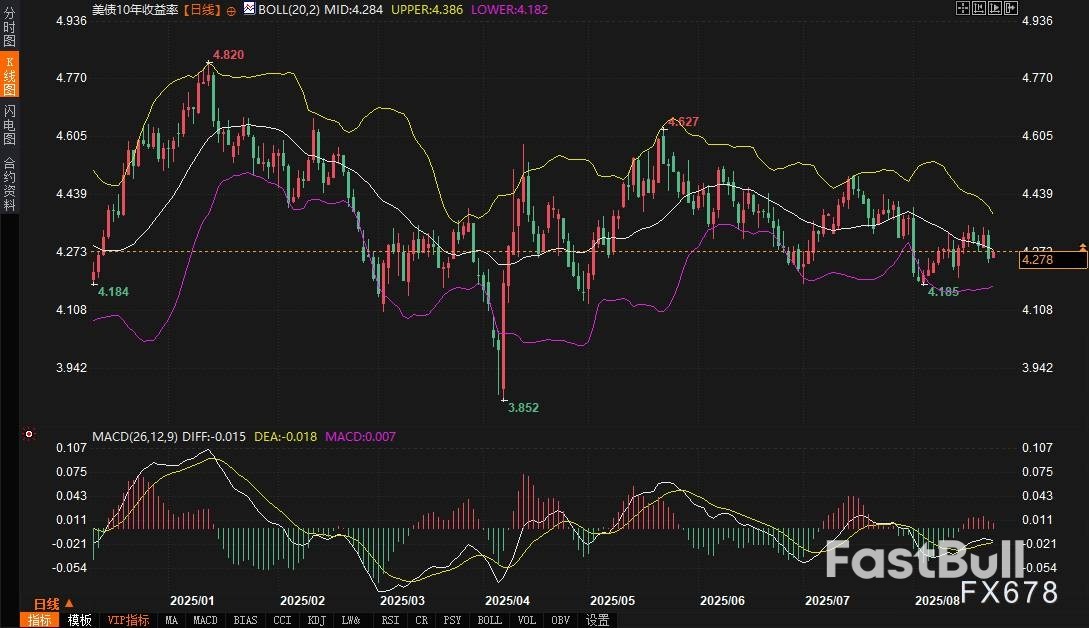
Task: Click the orange circled-plus icon beside 日线
Action: [231, 9]
